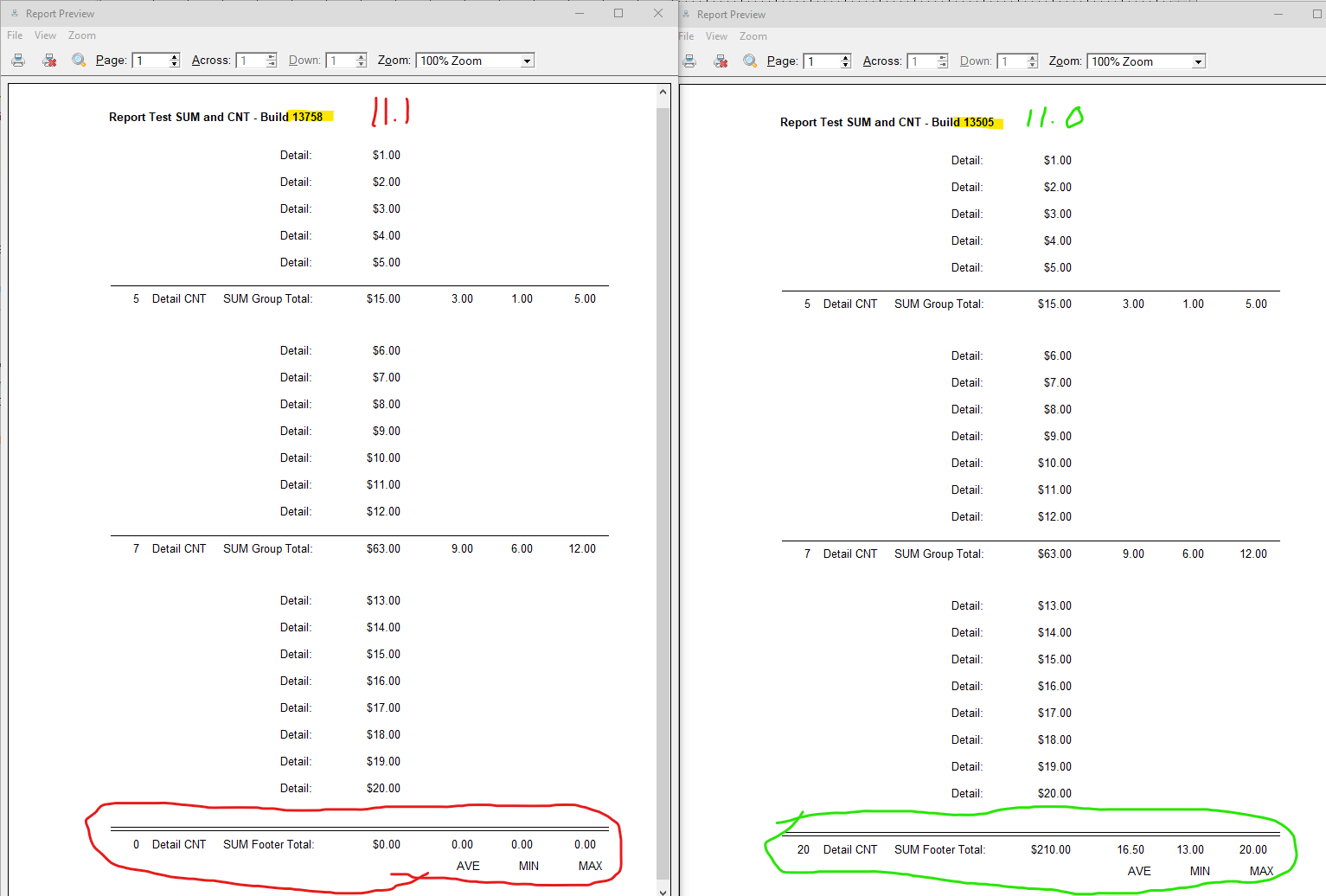Click the scroll down arrow in the left preview
The width and height of the screenshot is (1326, 896).
click(663, 890)
